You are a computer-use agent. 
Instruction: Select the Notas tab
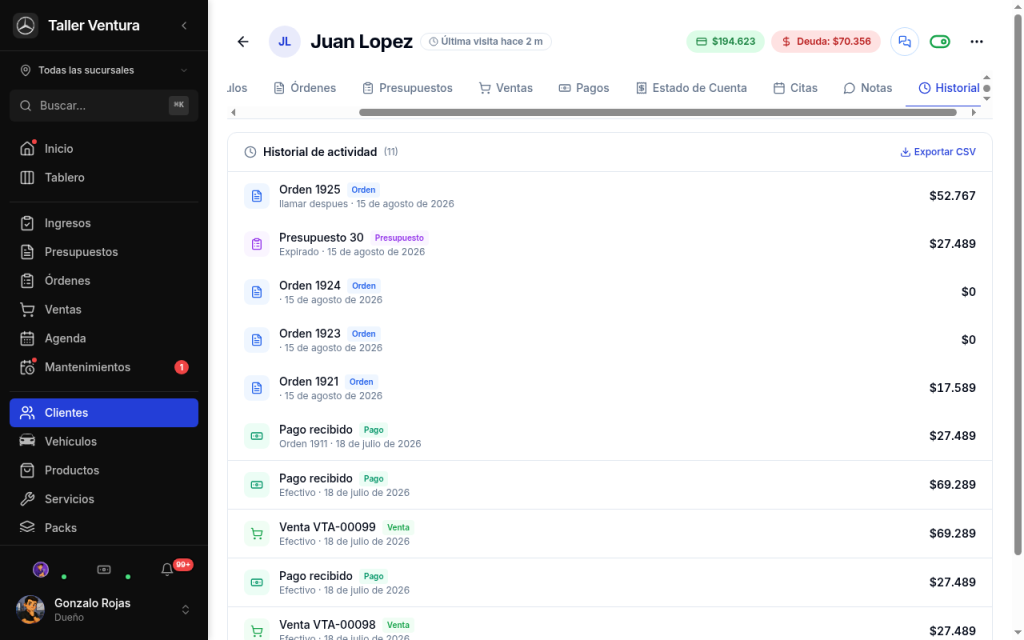pos(868,88)
